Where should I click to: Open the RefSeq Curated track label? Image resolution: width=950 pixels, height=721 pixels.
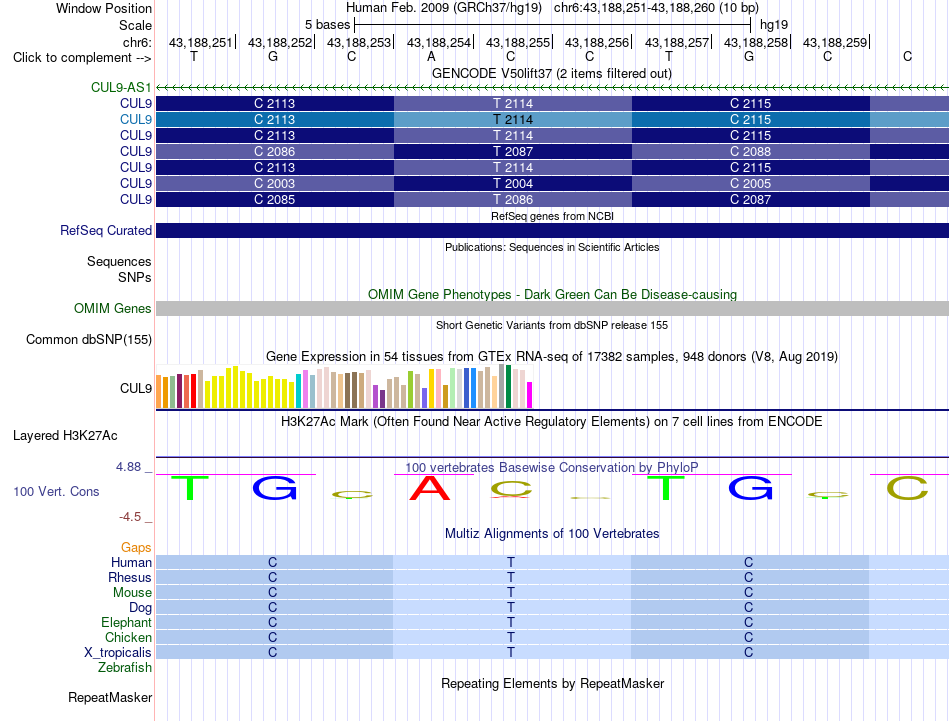pyautogui.click(x=106, y=230)
